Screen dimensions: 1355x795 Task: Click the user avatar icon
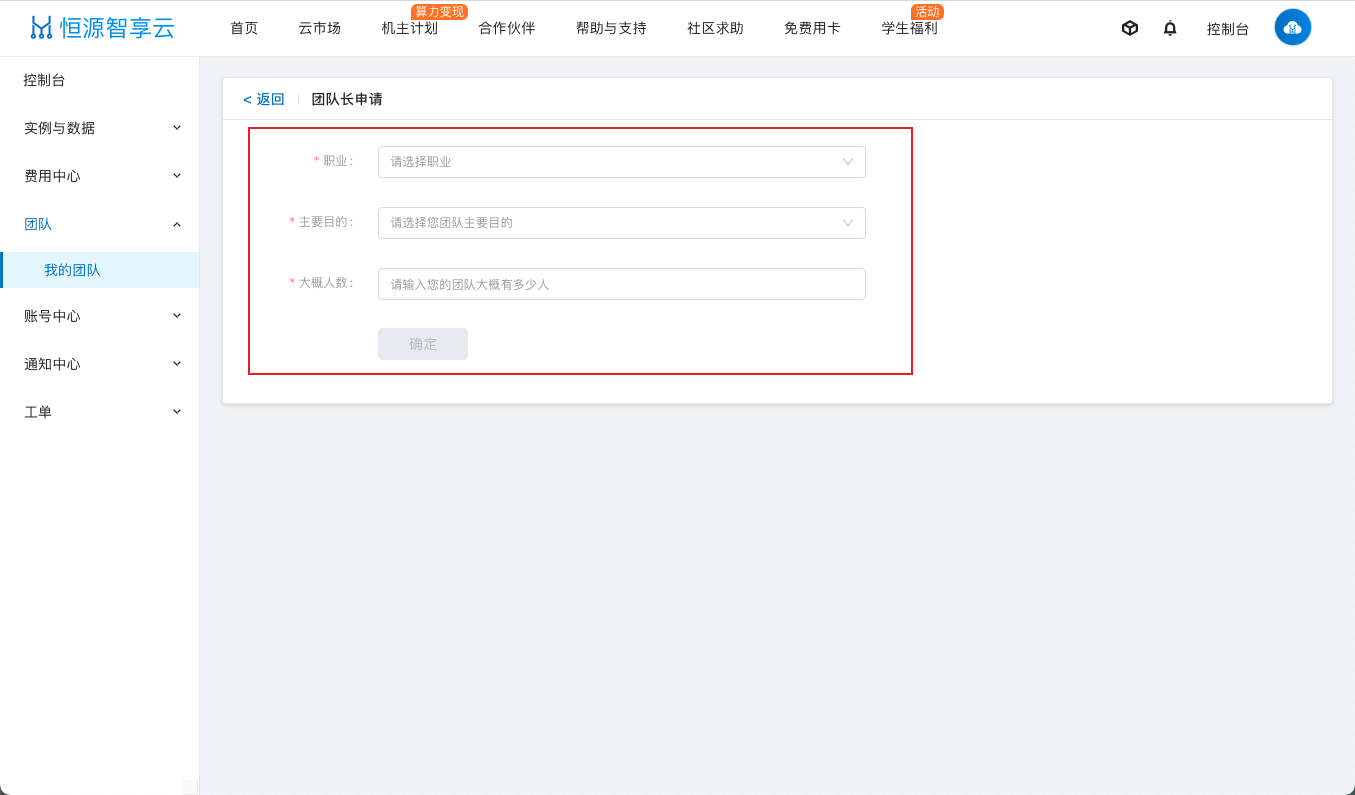tap(1292, 27)
